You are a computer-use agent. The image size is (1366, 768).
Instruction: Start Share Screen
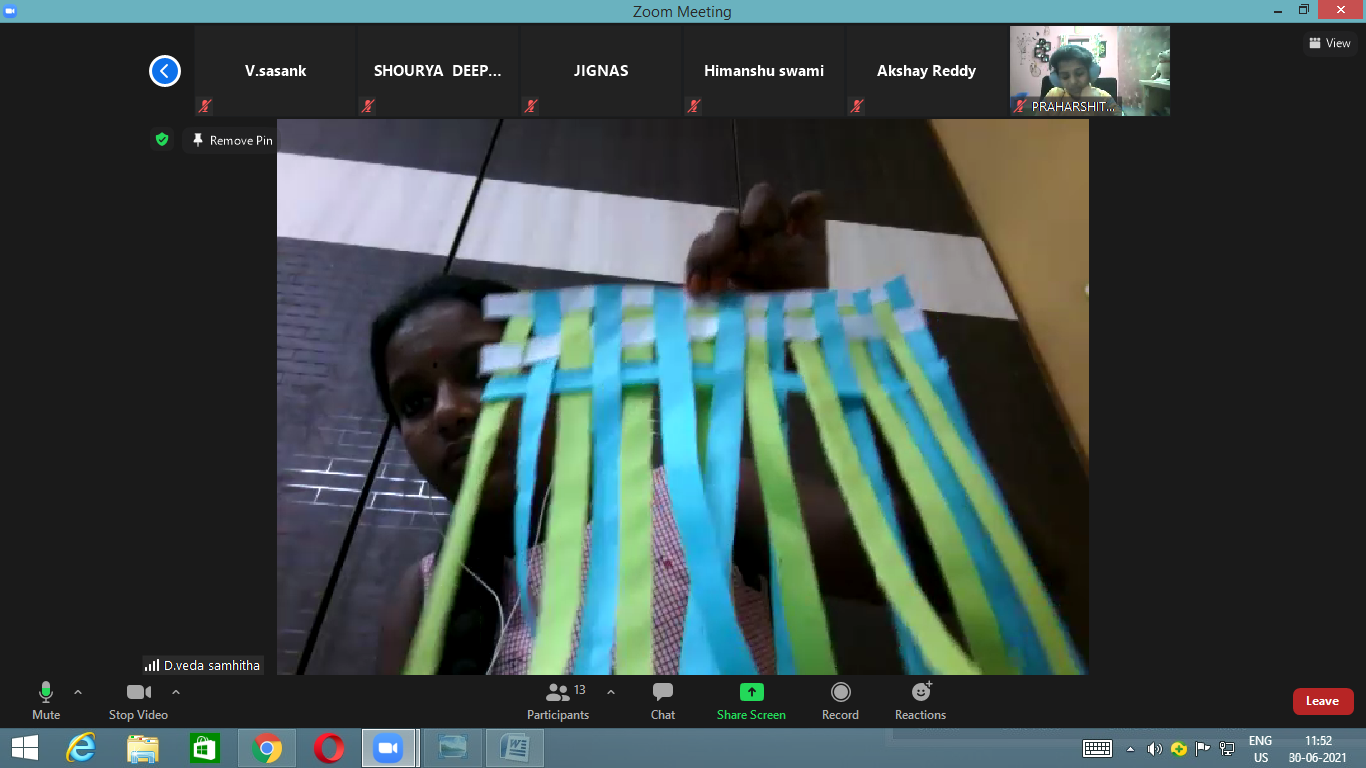coord(751,701)
